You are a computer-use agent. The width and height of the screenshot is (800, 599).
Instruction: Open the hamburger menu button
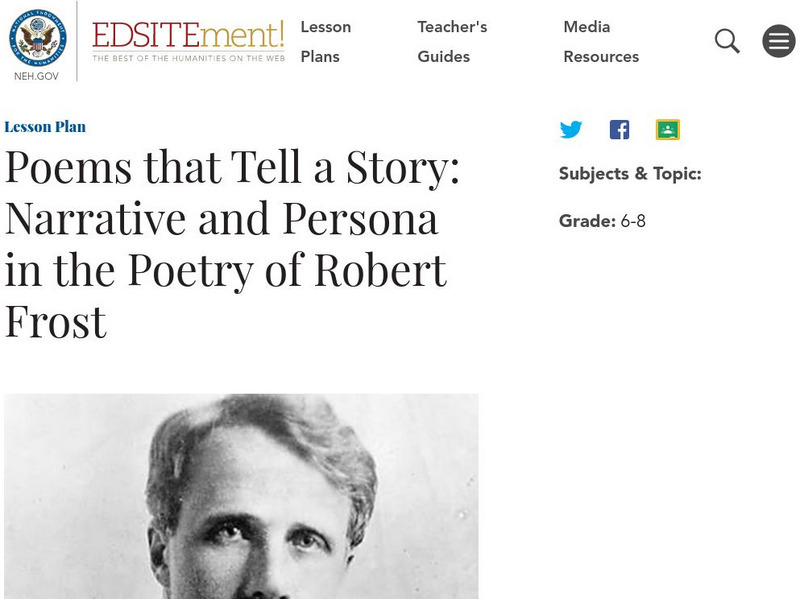pos(778,41)
